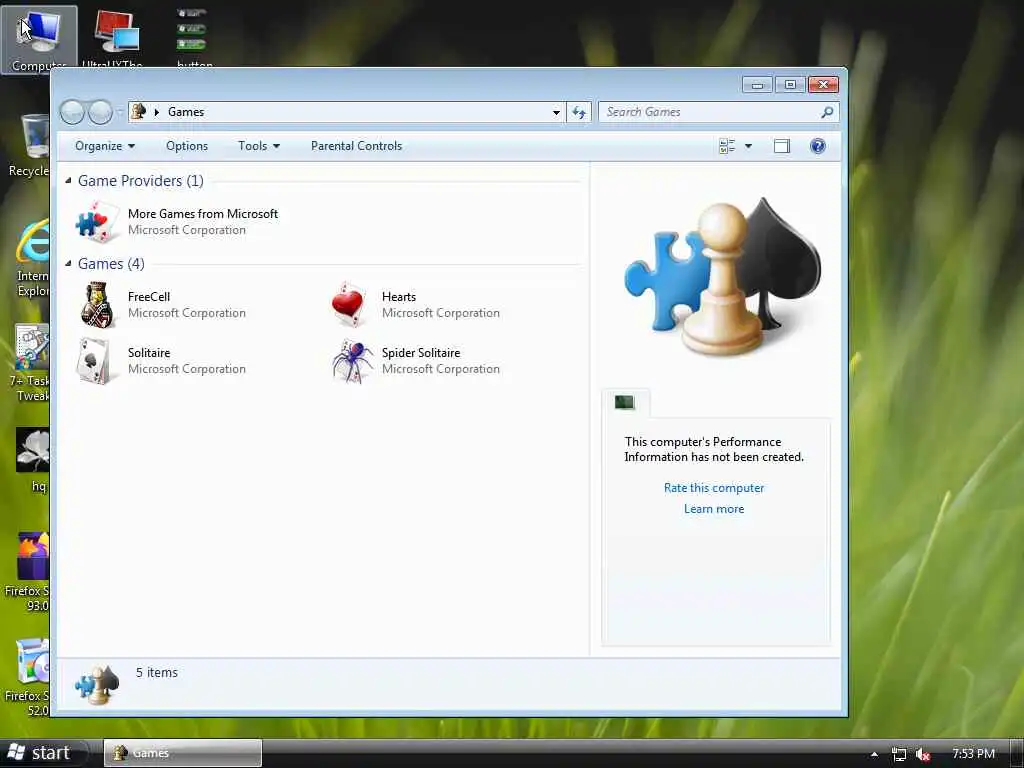Click the Game Providers (1) header text
Viewport: 1024px width, 768px height.
click(x=140, y=181)
